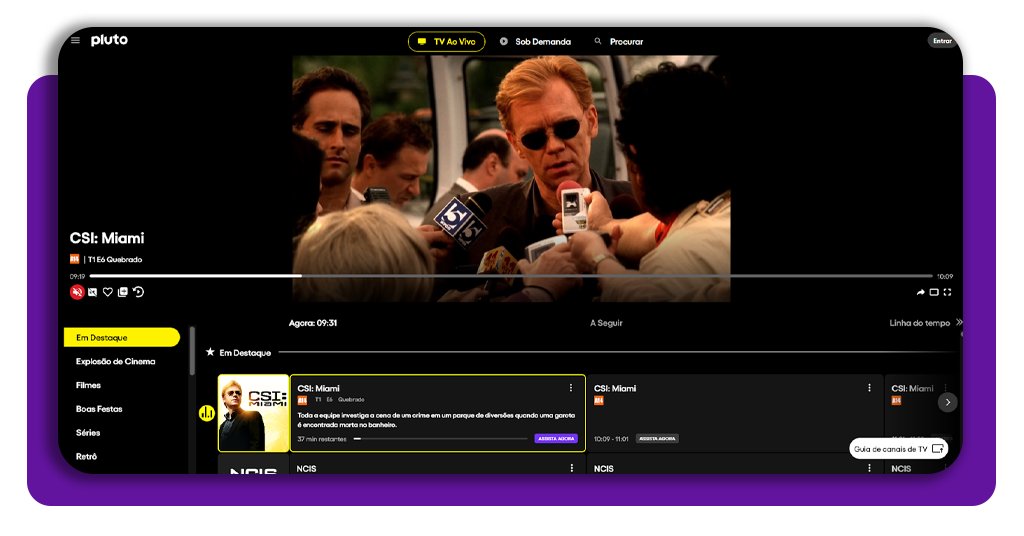The width and height of the screenshot is (1024, 536).
Task: Click the Pluto logo
Action: point(109,40)
